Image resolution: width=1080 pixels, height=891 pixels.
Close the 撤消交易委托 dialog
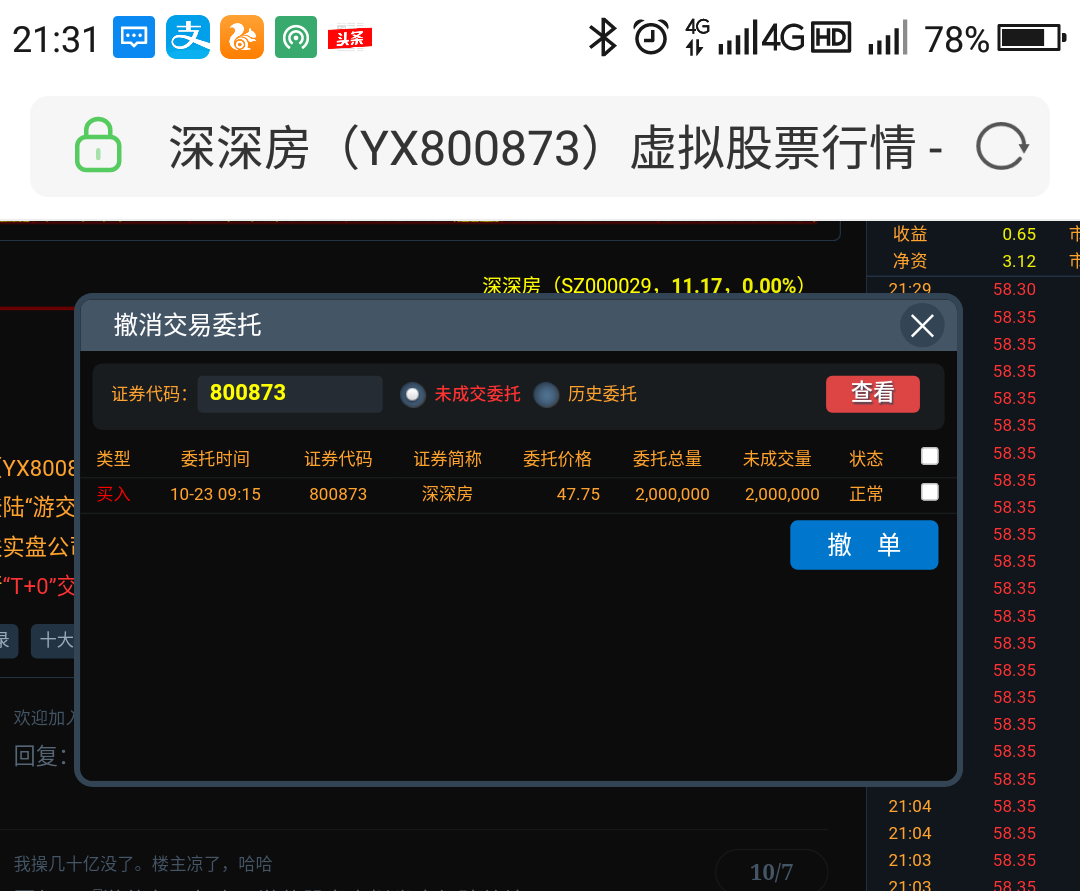point(921,325)
